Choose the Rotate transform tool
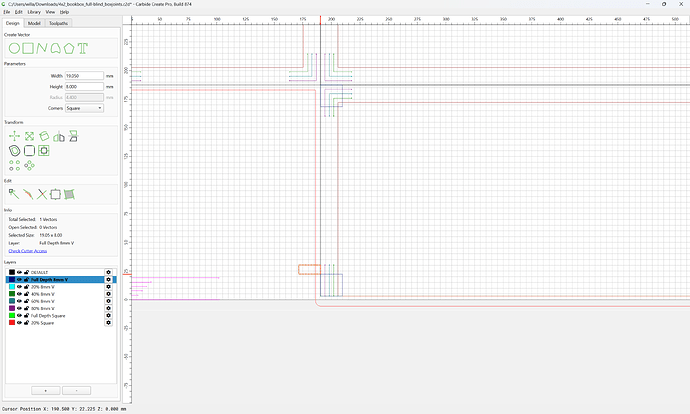This screenshot has height=414, width=690. click(44, 136)
